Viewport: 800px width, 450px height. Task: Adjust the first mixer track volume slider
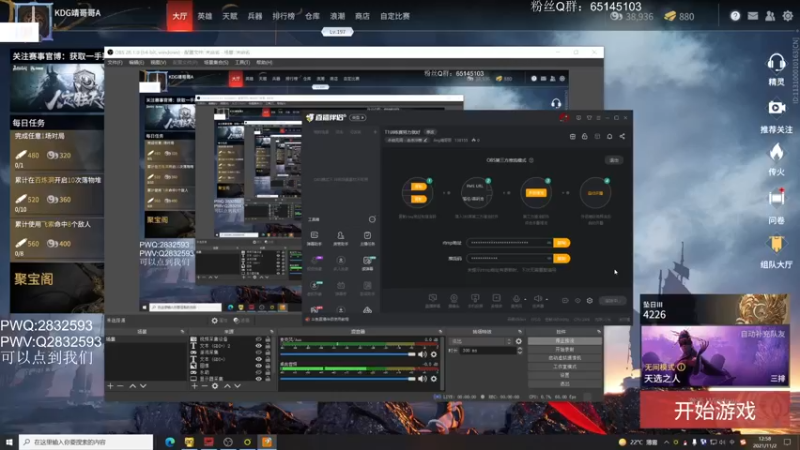pyautogui.click(x=347, y=354)
